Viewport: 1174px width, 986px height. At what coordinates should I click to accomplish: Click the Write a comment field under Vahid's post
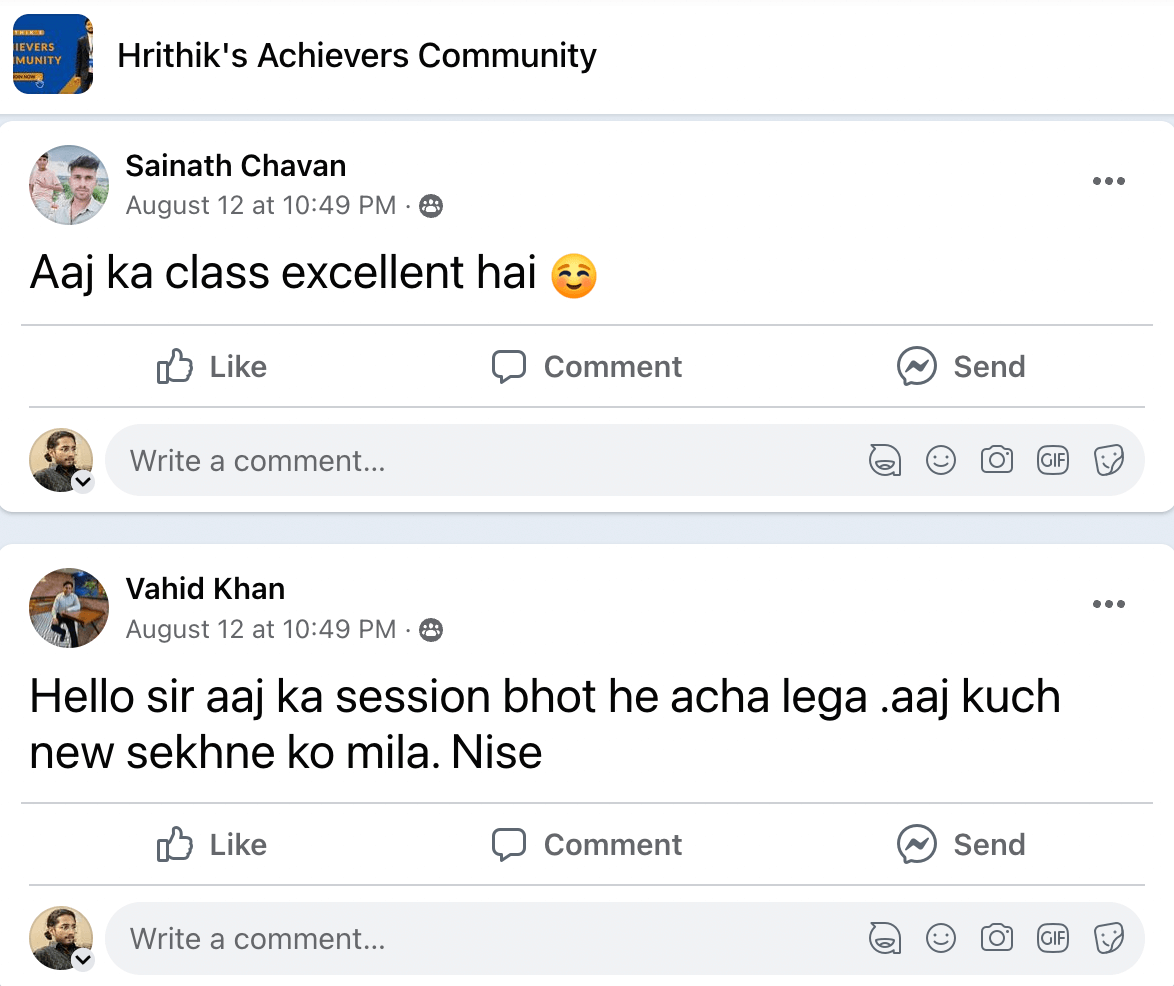click(x=480, y=939)
